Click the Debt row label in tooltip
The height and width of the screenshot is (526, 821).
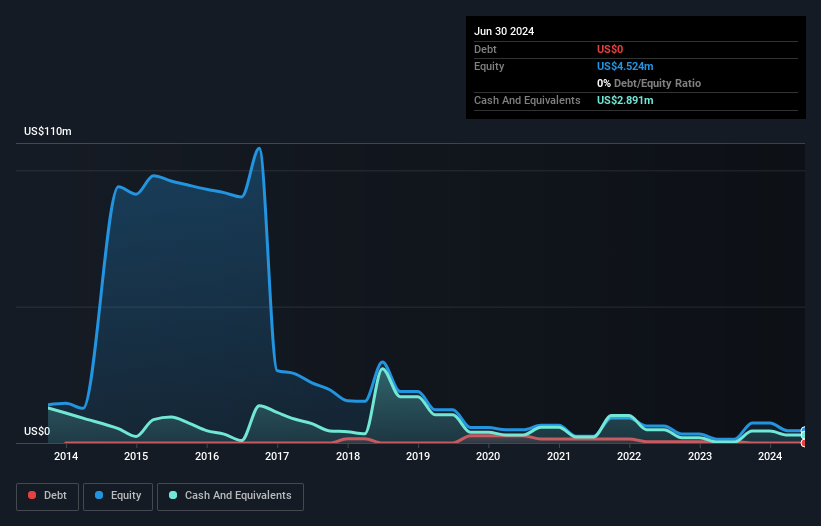[x=485, y=49]
